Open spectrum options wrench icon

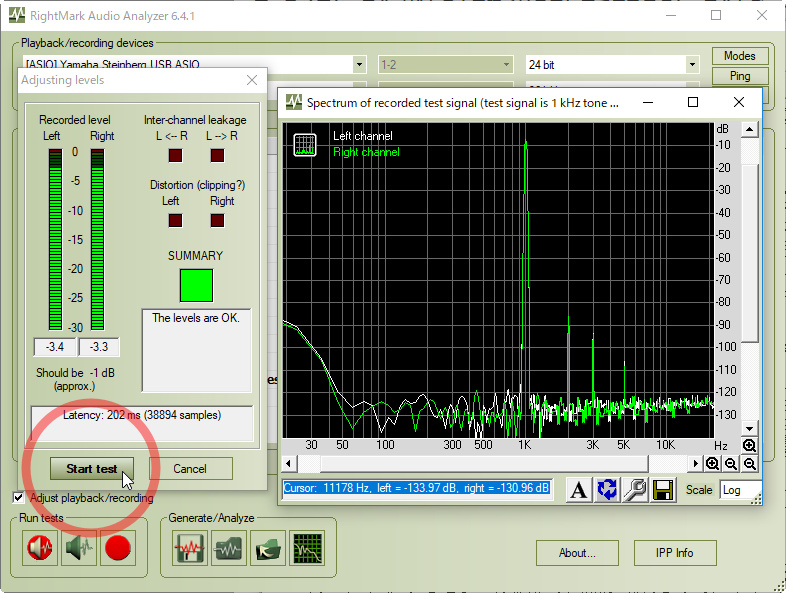635,489
